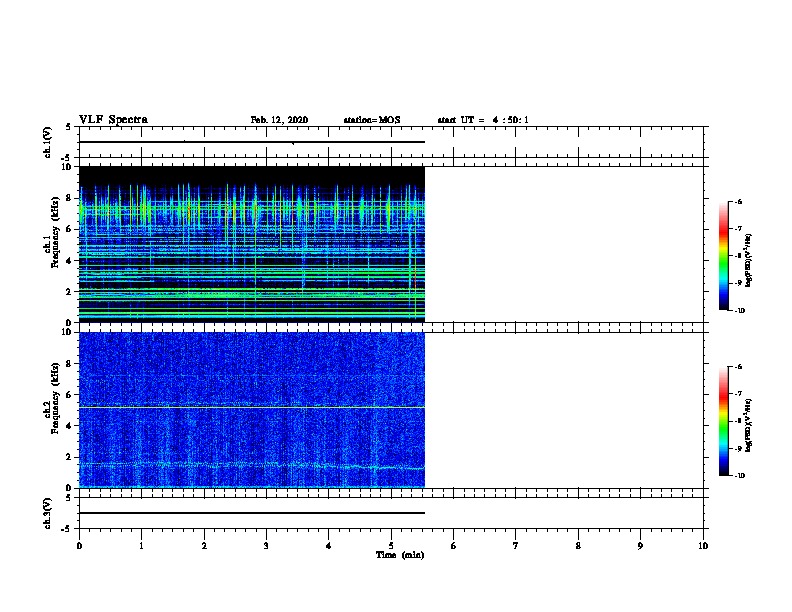
Task: Click the "7" tick on the time axis
Action: click(x=516, y=546)
